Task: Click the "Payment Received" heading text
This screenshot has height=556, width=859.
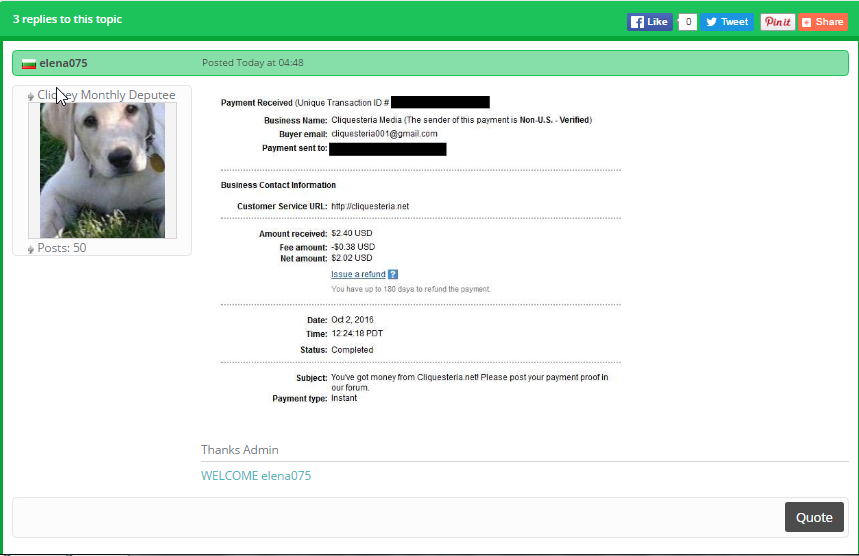Action: [257, 102]
